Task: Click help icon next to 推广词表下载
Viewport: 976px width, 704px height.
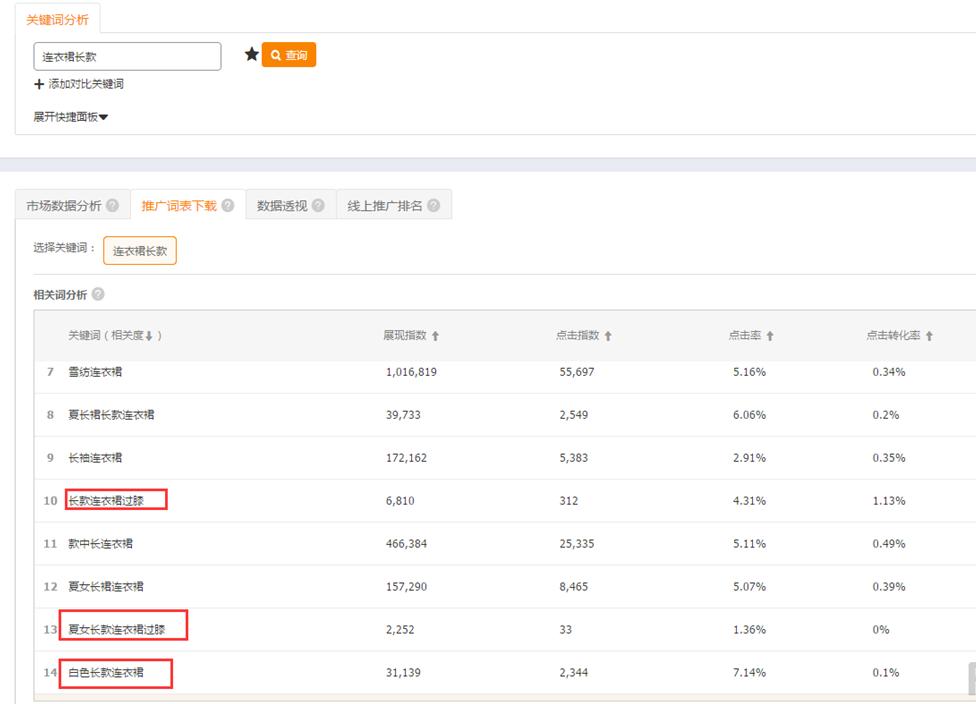Action: click(228, 206)
